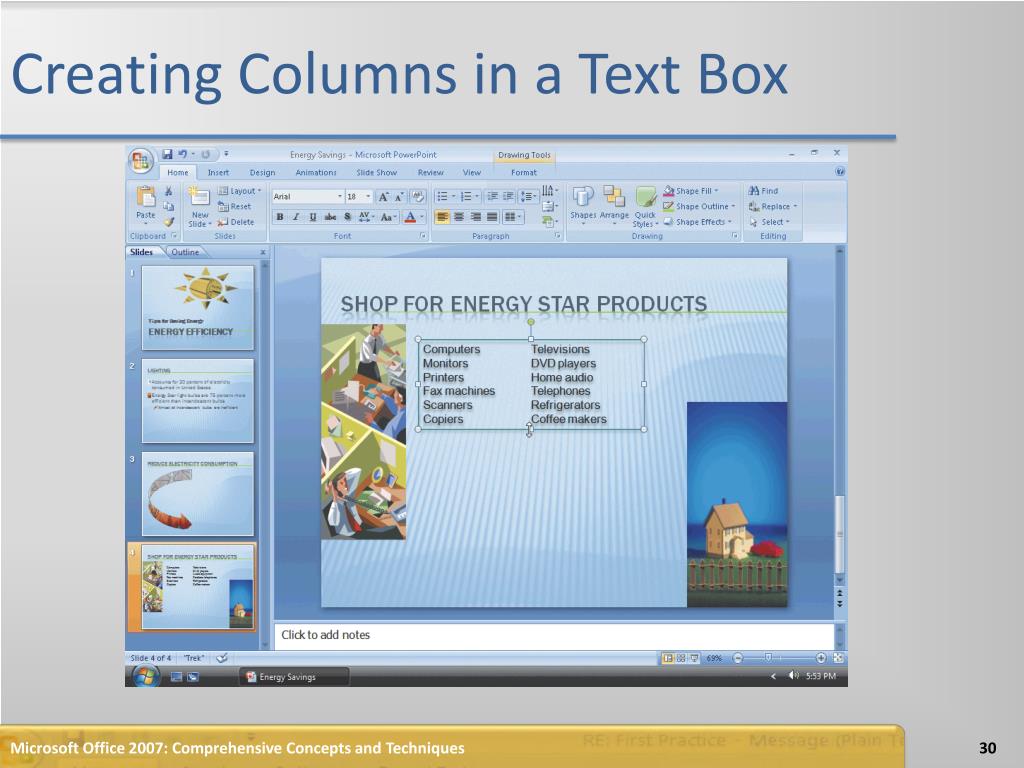1024x768 pixels.
Task: Expand the Shape Effects dropdown
Action: (697, 222)
